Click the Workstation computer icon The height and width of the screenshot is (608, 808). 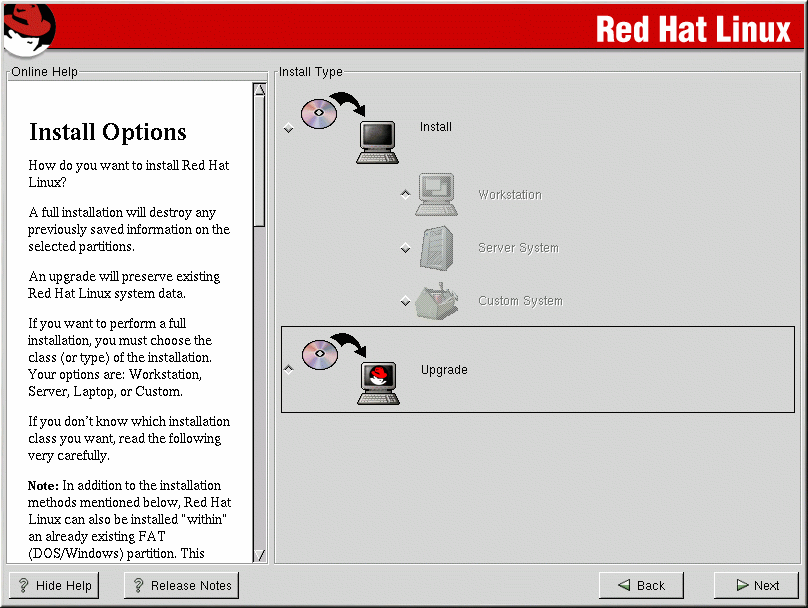(x=436, y=195)
